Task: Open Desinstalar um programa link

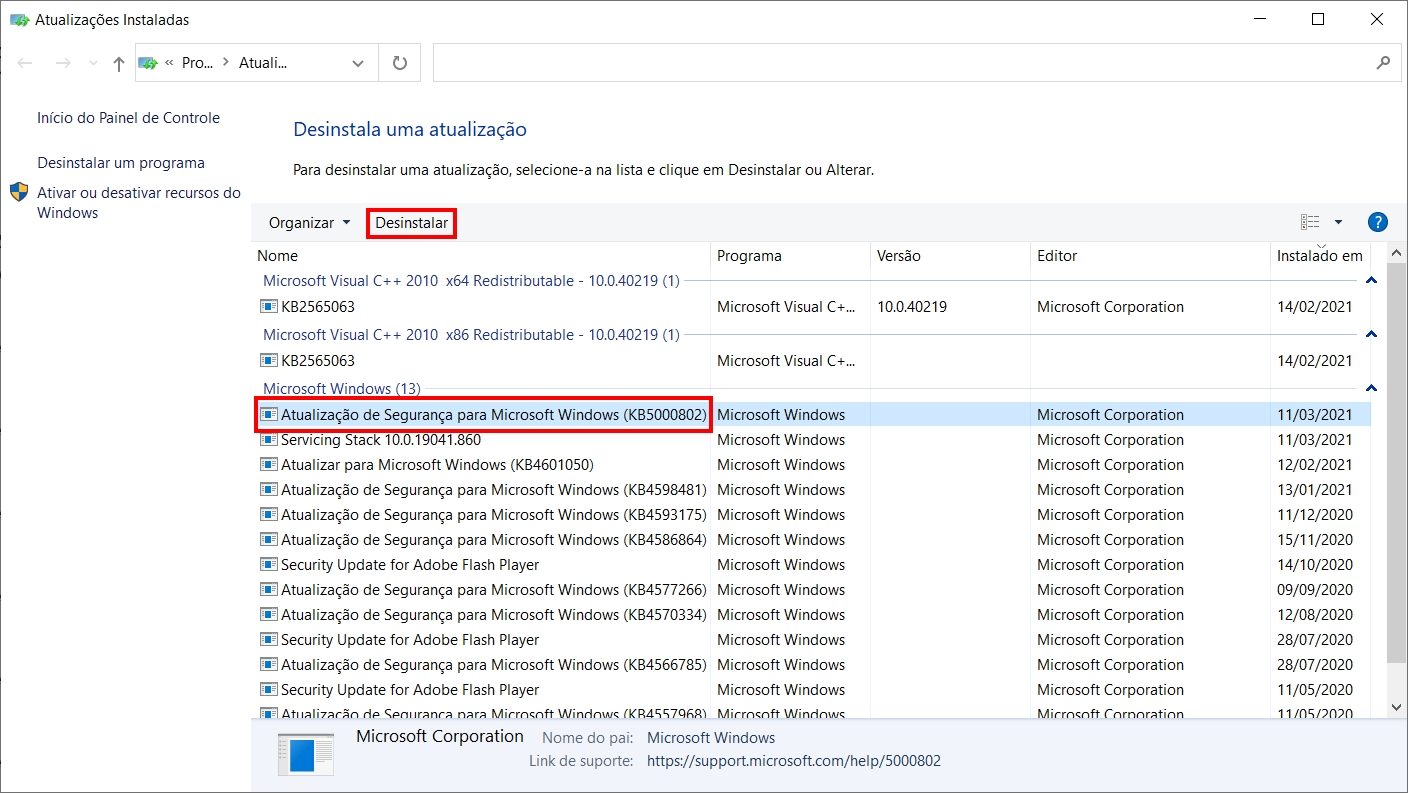Action: (x=121, y=163)
